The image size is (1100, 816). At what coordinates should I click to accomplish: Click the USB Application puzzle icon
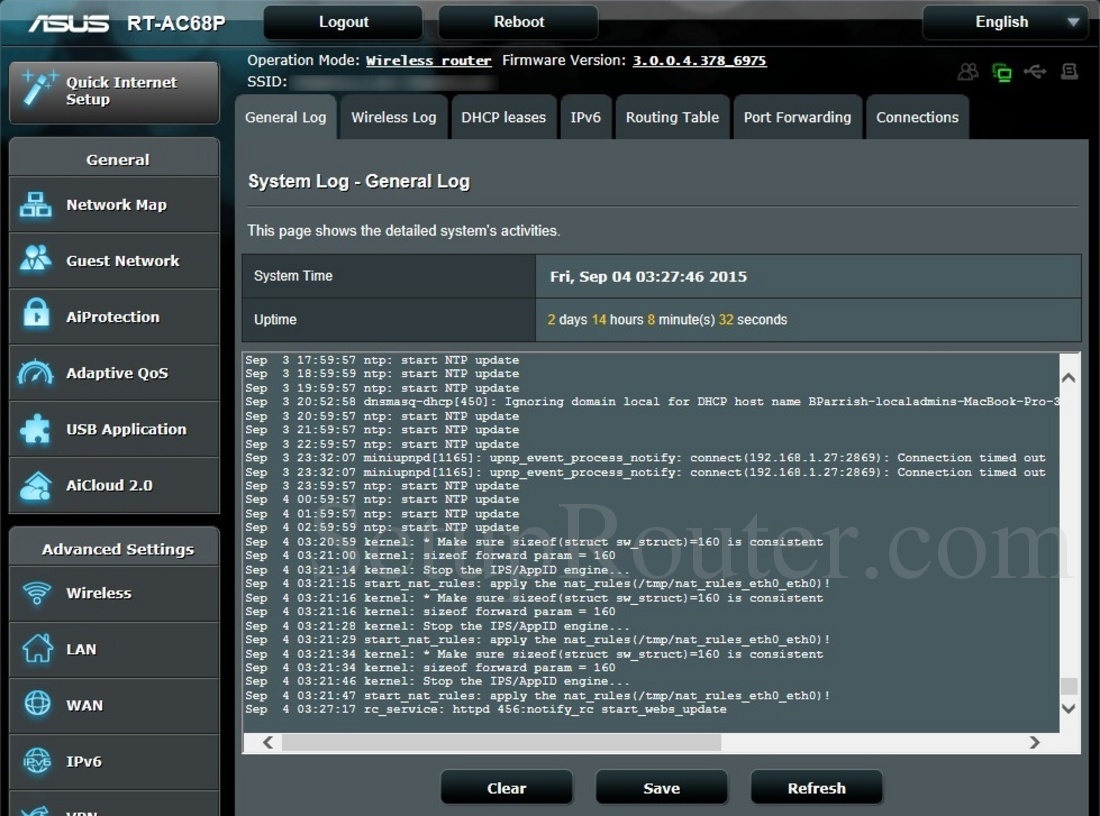[36, 429]
